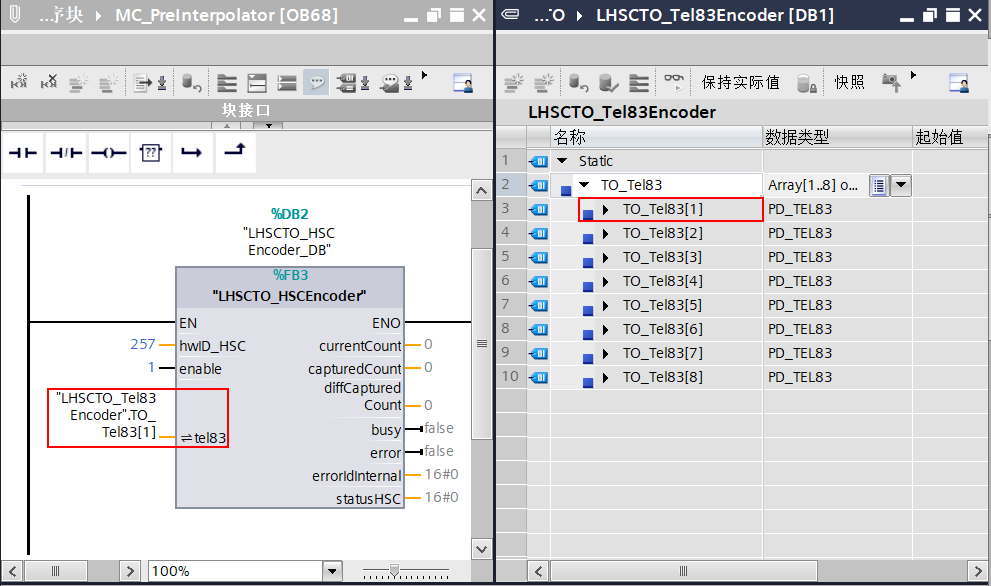Toggle the speech-bubble comments toolbar icon
Image resolution: width=991 pixels, height=586 pixels.
point(316,83)
